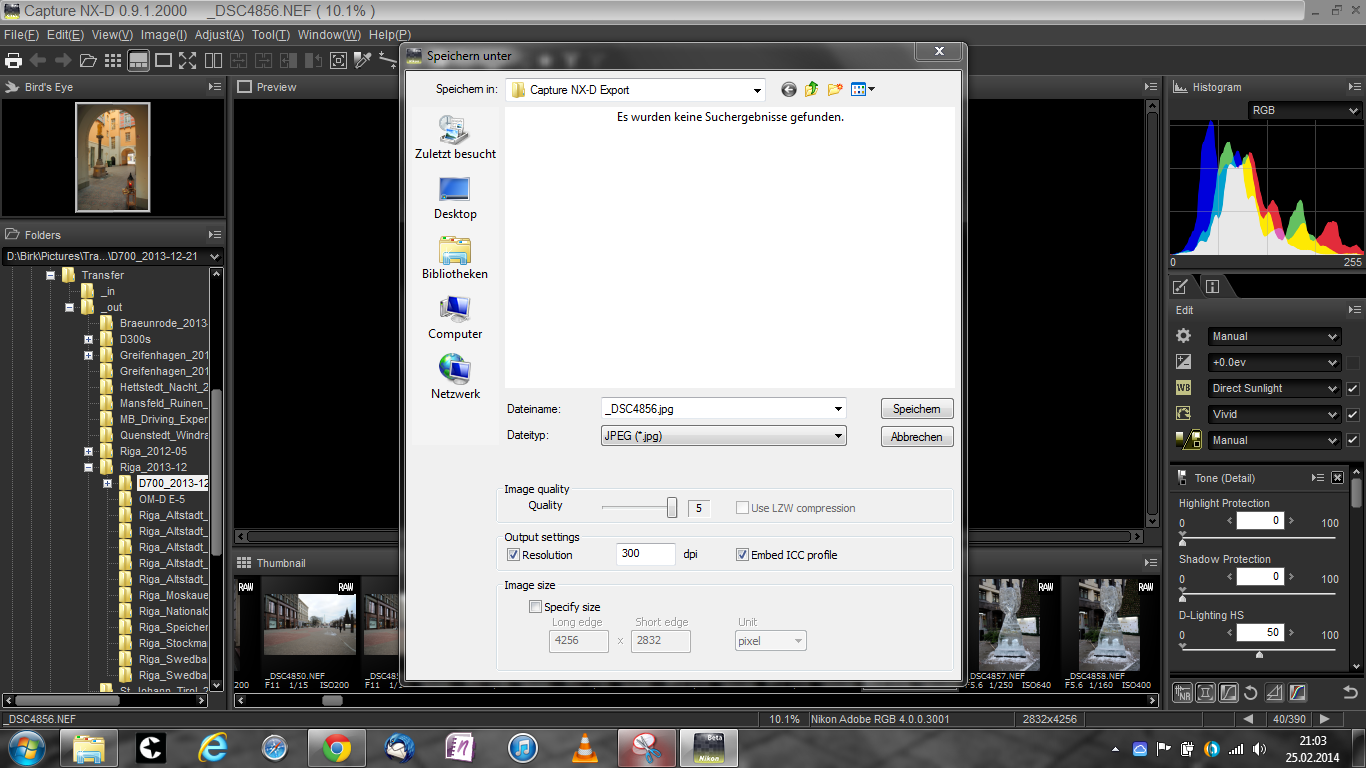
Task: Select the side-by-side compare view icon
Action: (213, 60)
